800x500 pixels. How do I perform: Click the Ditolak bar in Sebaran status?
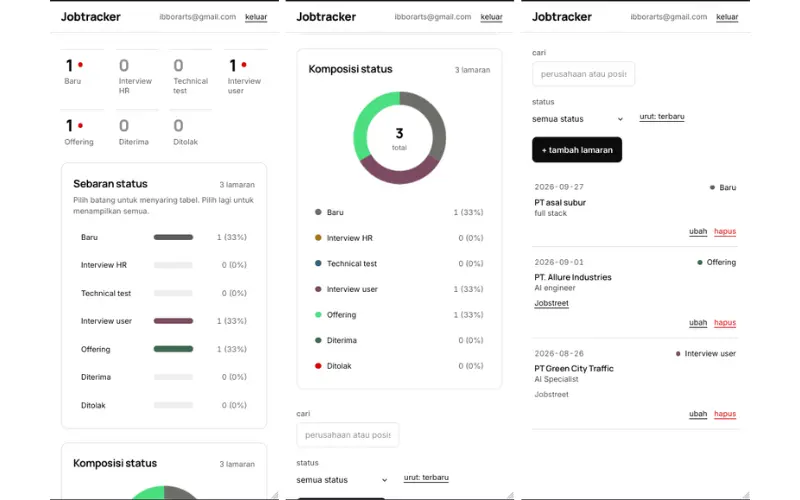pos(173,405)
